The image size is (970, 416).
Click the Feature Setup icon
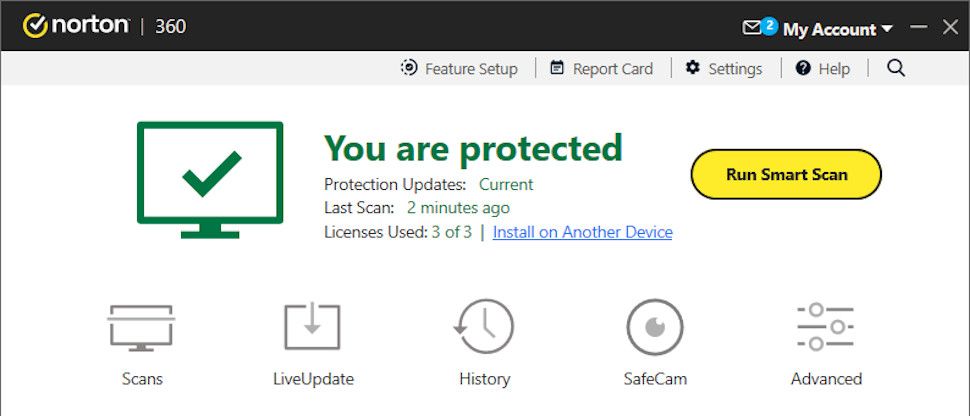pos(409,68)
